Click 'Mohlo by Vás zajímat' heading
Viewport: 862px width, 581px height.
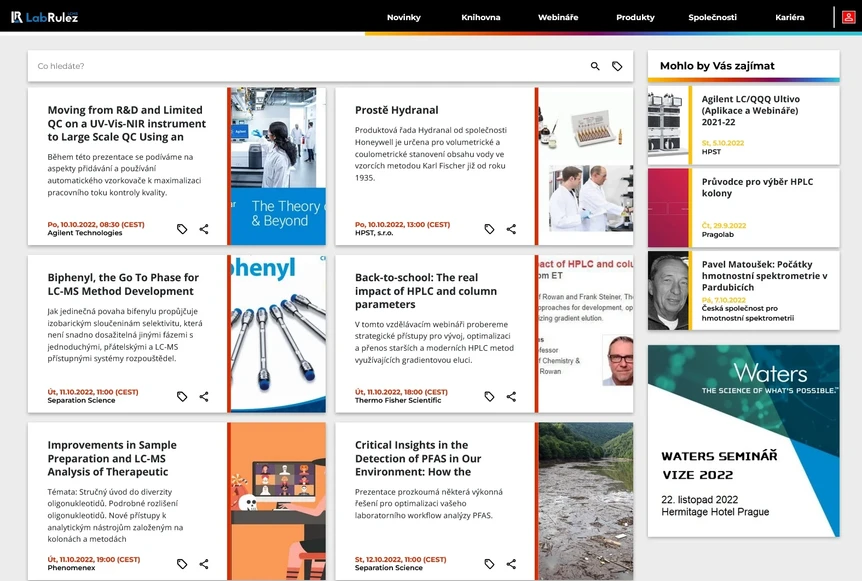pyautogui.click(x=717, y=66)
